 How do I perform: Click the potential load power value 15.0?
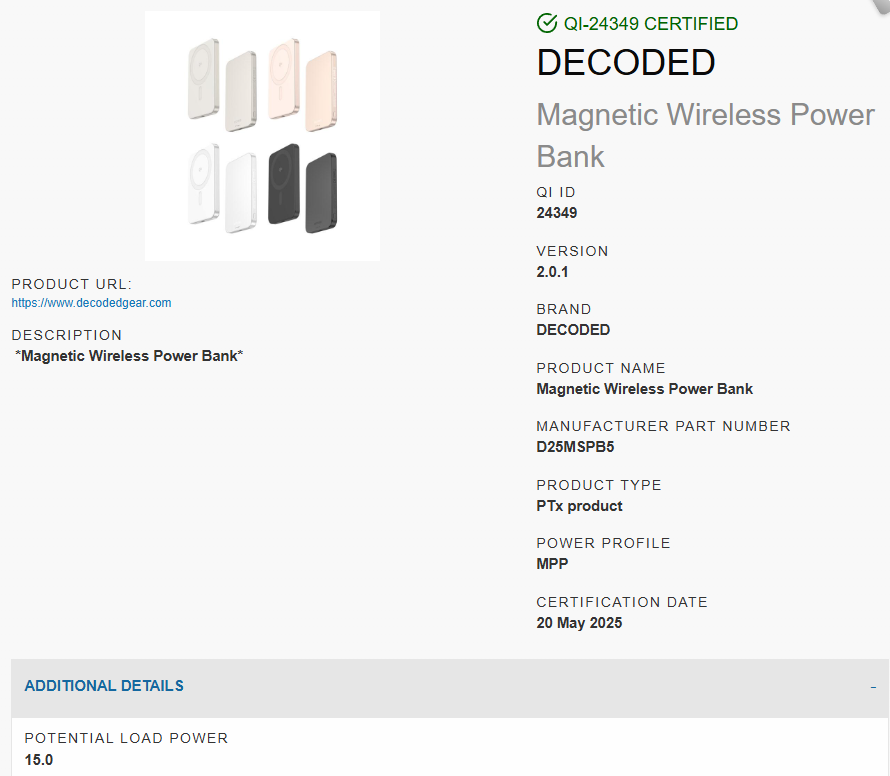39,760
